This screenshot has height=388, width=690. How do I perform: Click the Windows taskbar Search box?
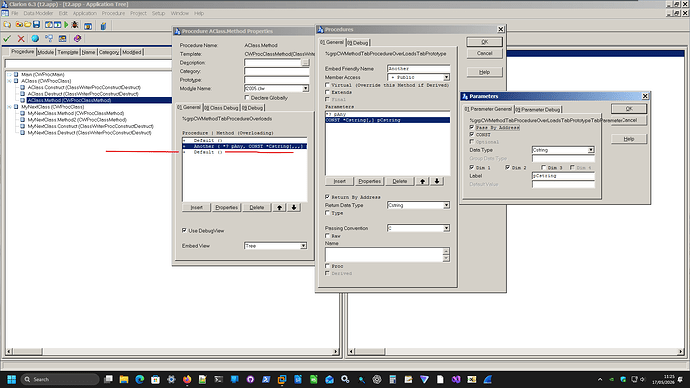(x=60, y=379)
